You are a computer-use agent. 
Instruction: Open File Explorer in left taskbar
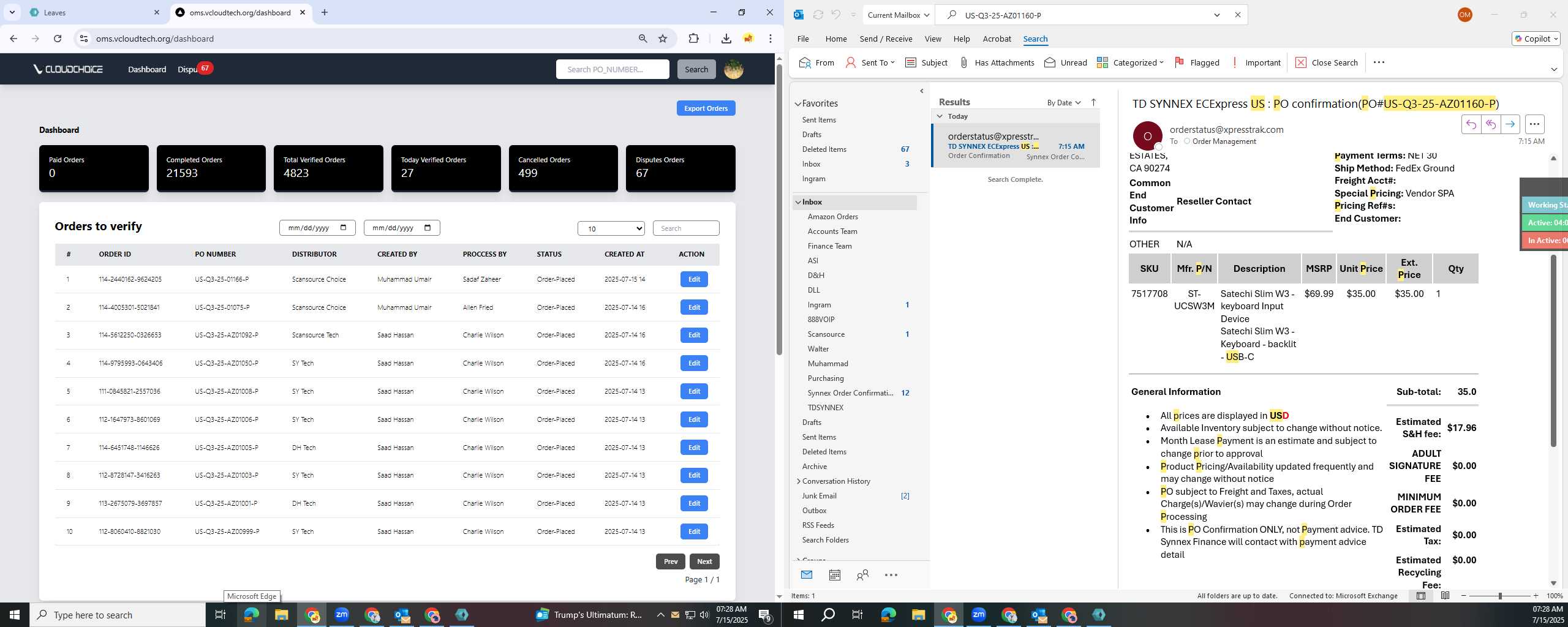(x=281, y=615)
